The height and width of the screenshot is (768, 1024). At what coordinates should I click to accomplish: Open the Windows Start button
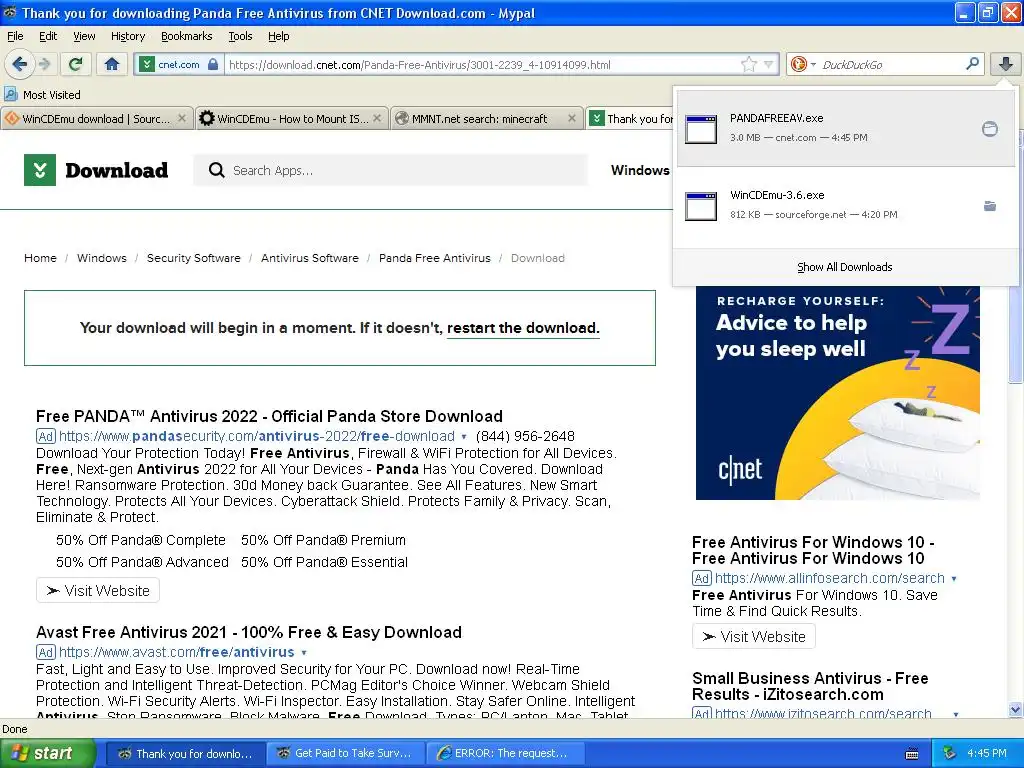pyautogui.click(x=47, y=754)
